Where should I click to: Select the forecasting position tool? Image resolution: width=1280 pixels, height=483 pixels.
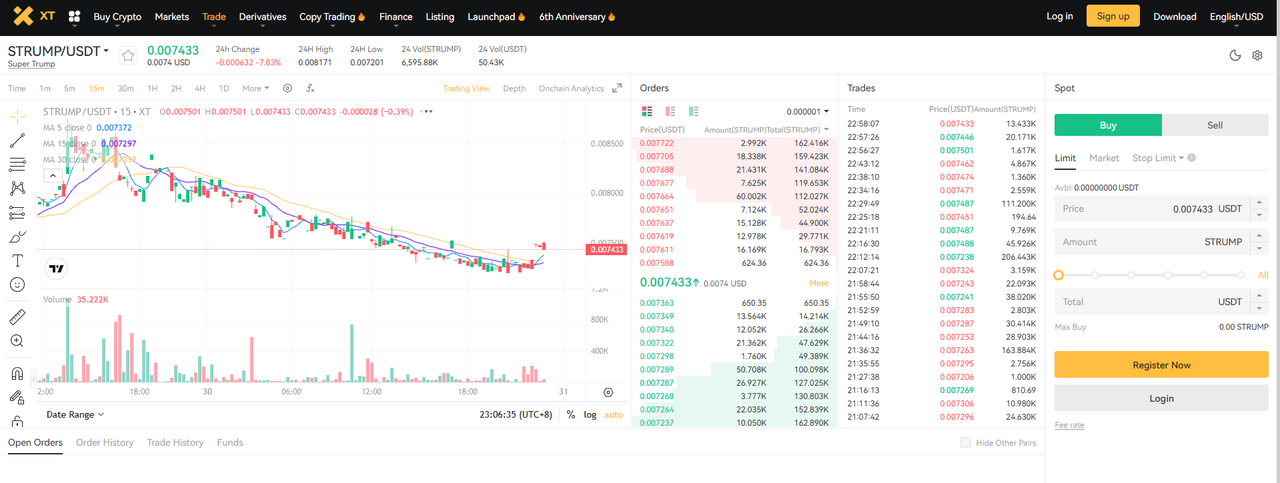click(17, 212)
